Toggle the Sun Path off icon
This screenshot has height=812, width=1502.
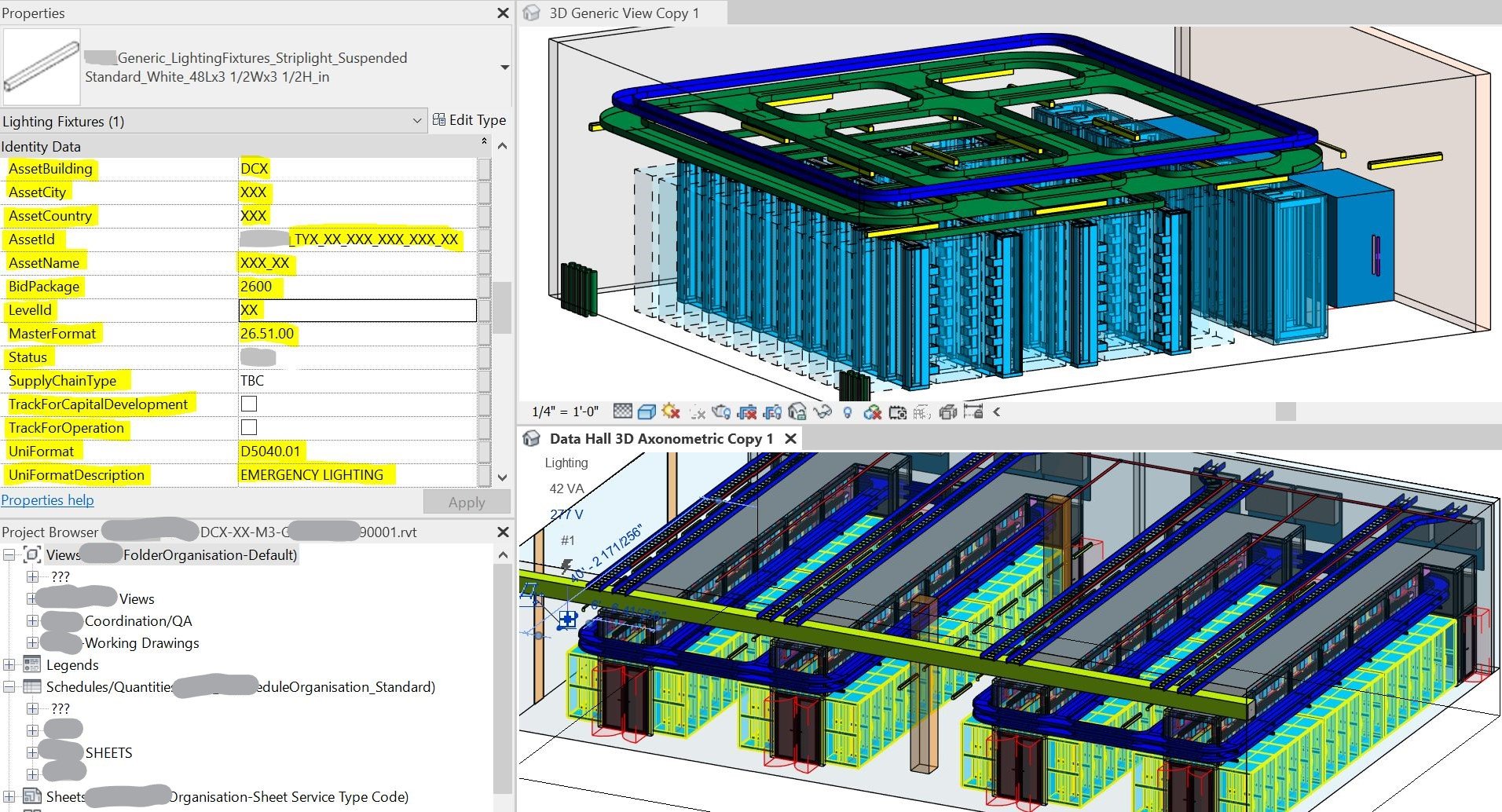[671, 411]
